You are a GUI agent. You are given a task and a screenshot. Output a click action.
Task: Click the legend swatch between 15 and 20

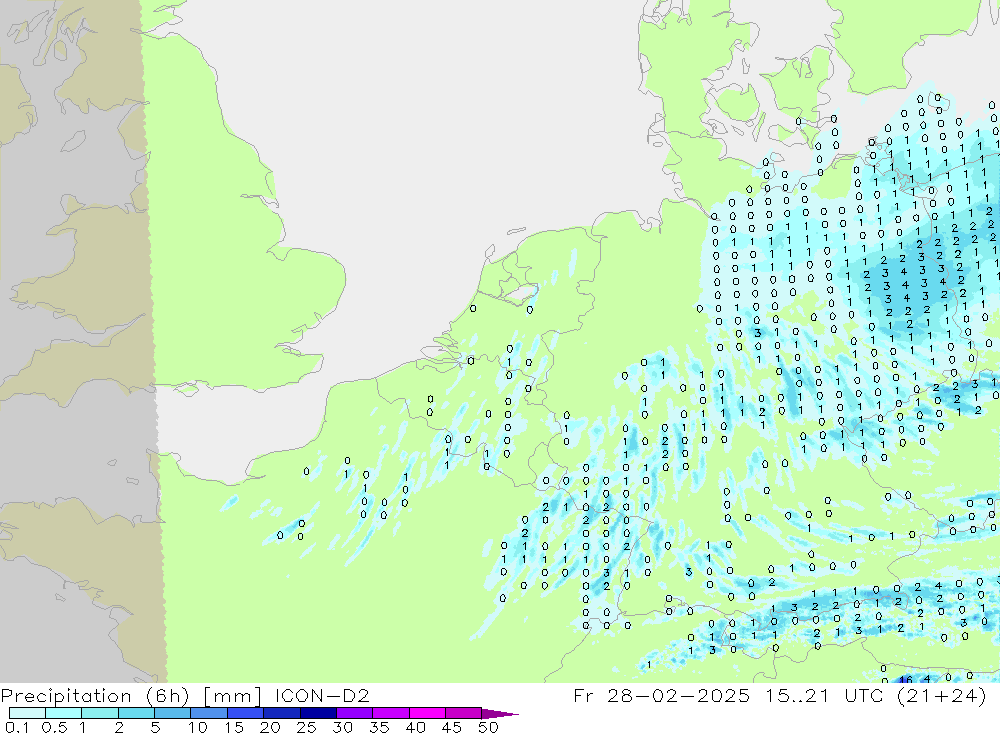pos(246,713)
